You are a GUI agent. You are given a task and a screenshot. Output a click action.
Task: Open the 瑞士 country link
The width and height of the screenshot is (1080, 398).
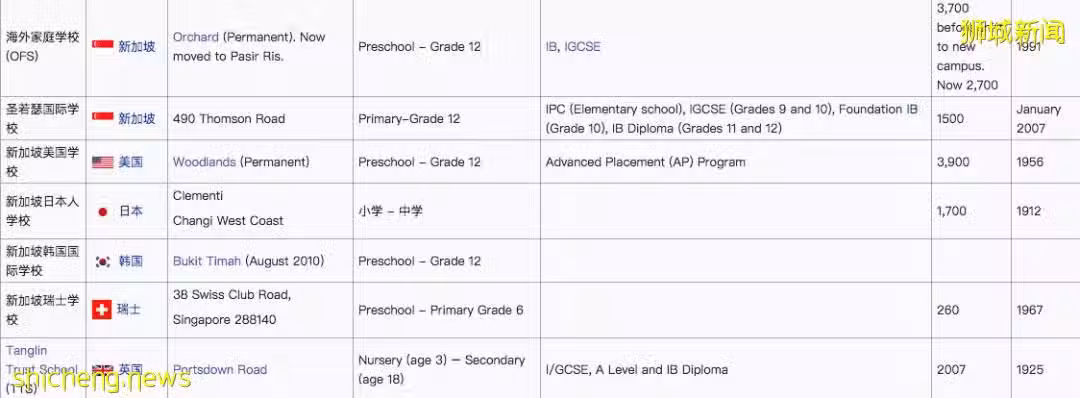coord(129,310)
